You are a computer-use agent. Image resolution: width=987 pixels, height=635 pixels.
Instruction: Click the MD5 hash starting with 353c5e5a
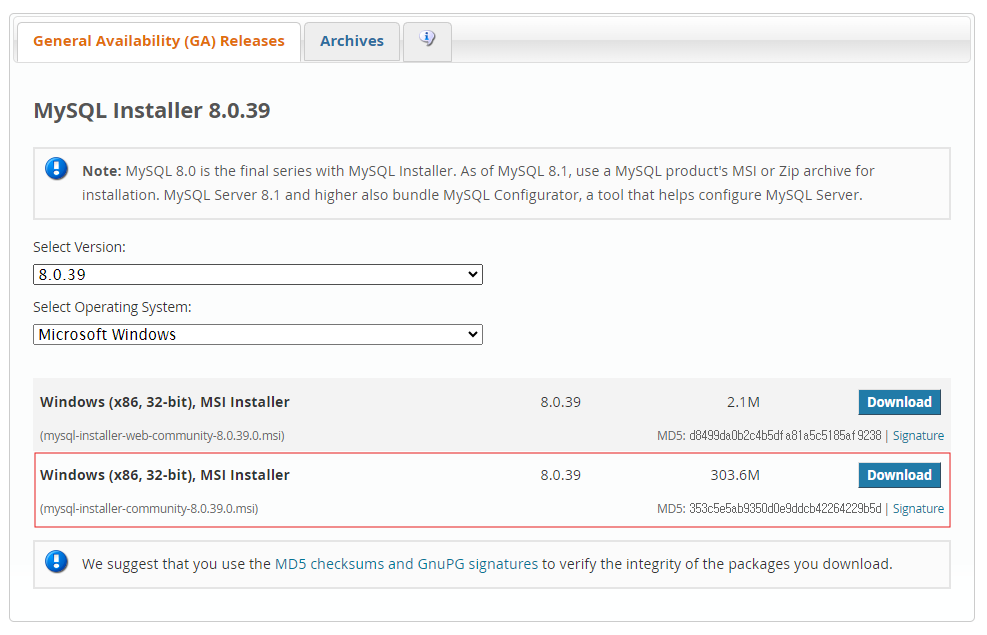pyautogui.click(x=785, y=509)
